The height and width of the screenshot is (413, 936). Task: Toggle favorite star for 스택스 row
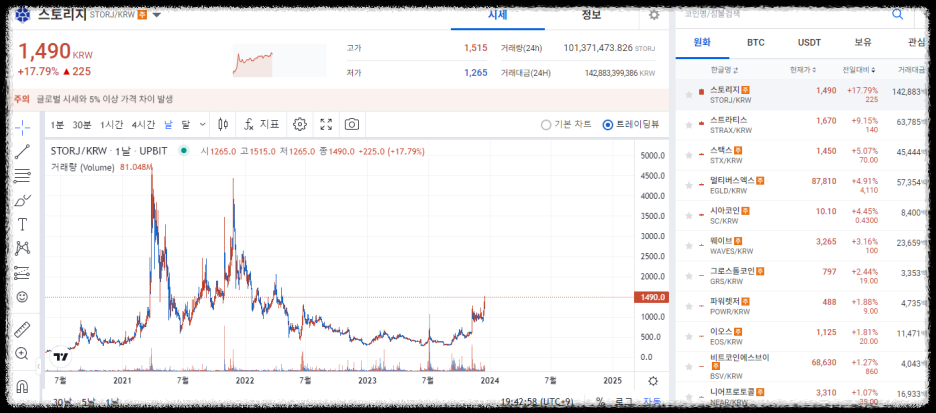point(689,155)
